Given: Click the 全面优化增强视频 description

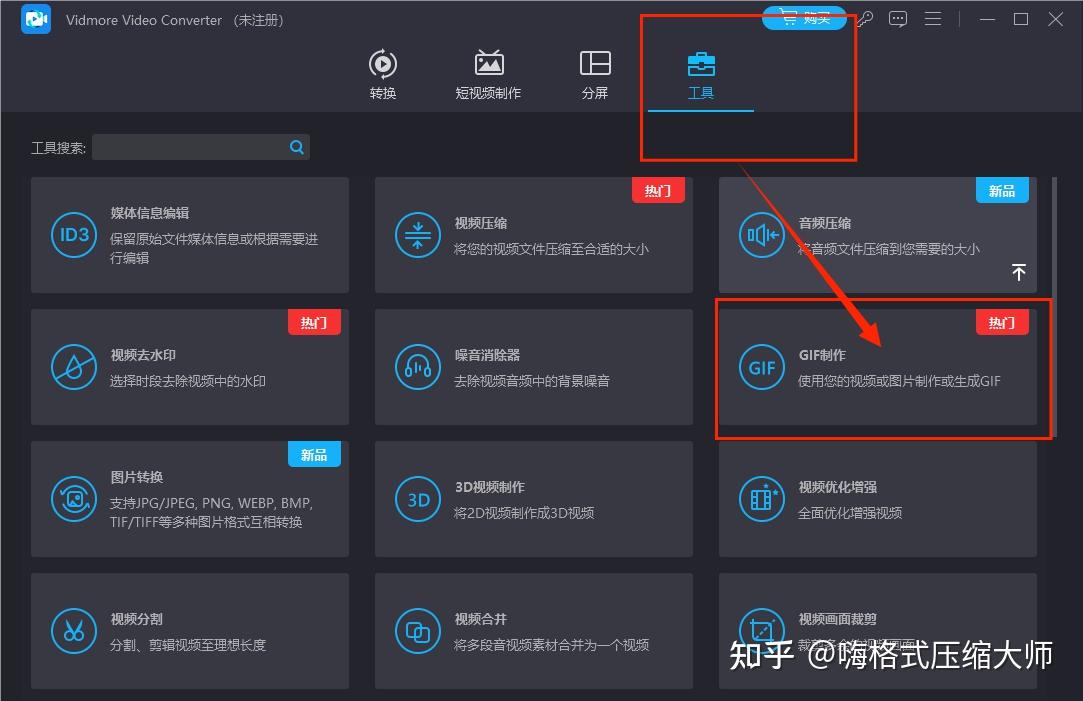Looking at the screenshot, I should (x=850, y=513).
